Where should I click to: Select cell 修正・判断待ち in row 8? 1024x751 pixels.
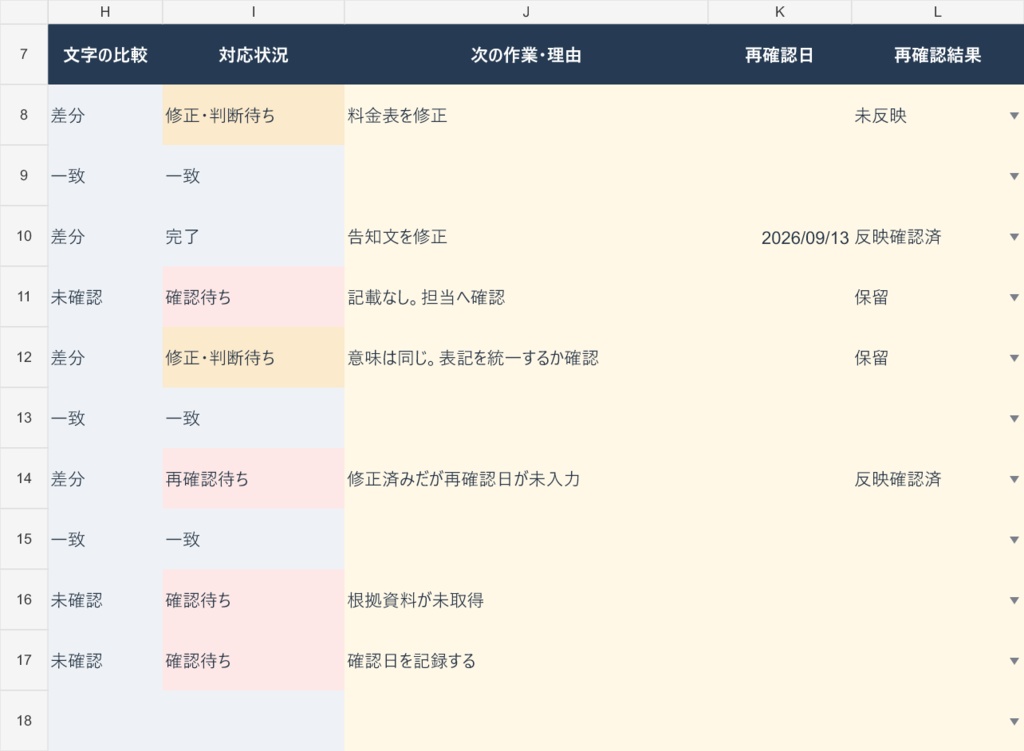coord(253,115)
